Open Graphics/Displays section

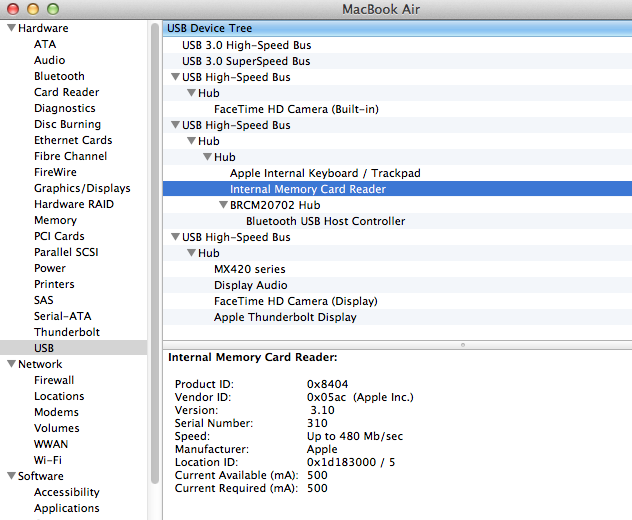(82, 188)
